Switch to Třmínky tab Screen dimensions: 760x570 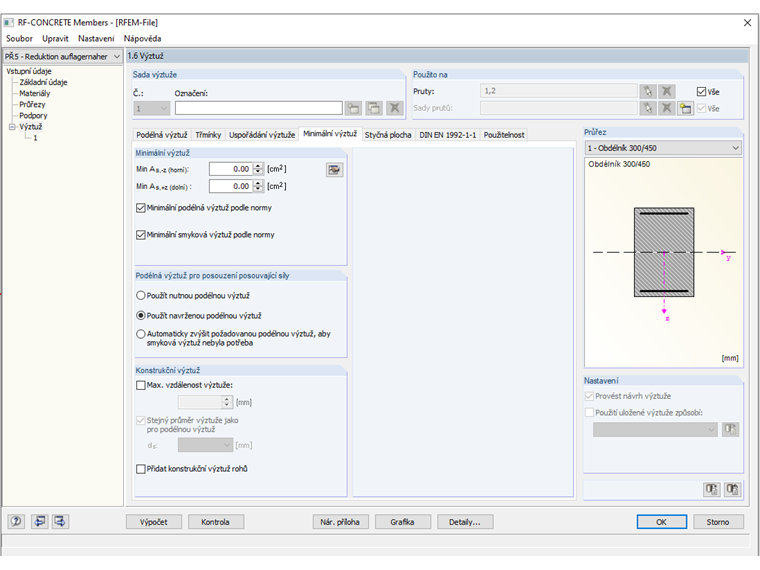tap(208, 135)
